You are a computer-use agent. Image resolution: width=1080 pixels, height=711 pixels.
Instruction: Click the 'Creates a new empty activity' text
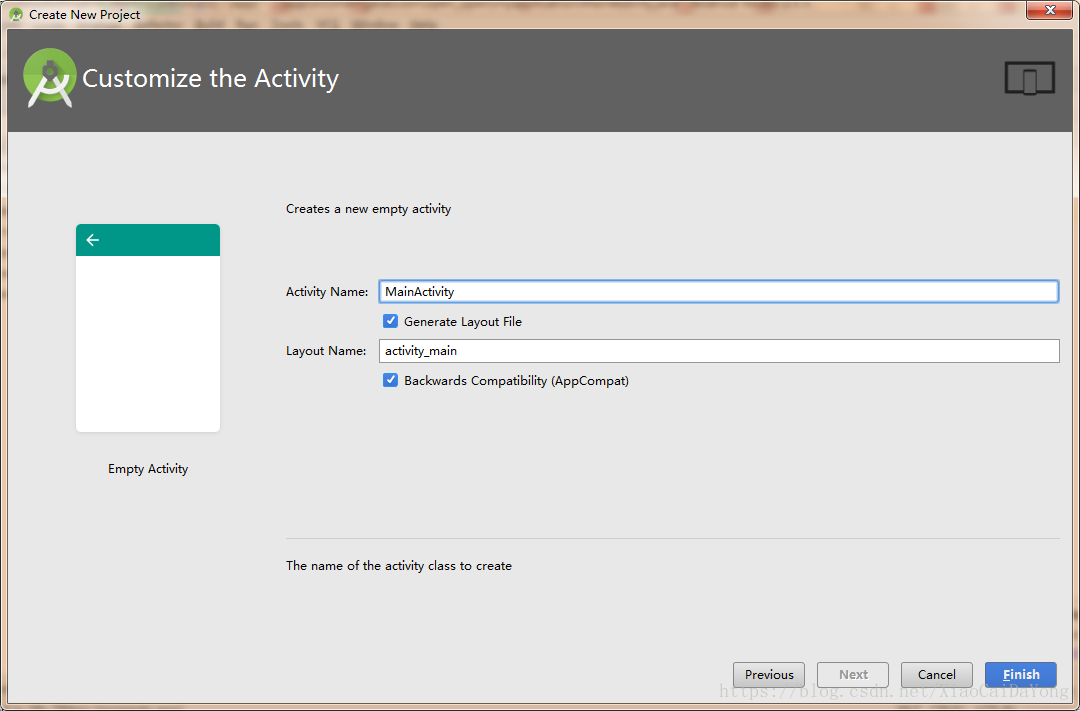tap(368, 209)
